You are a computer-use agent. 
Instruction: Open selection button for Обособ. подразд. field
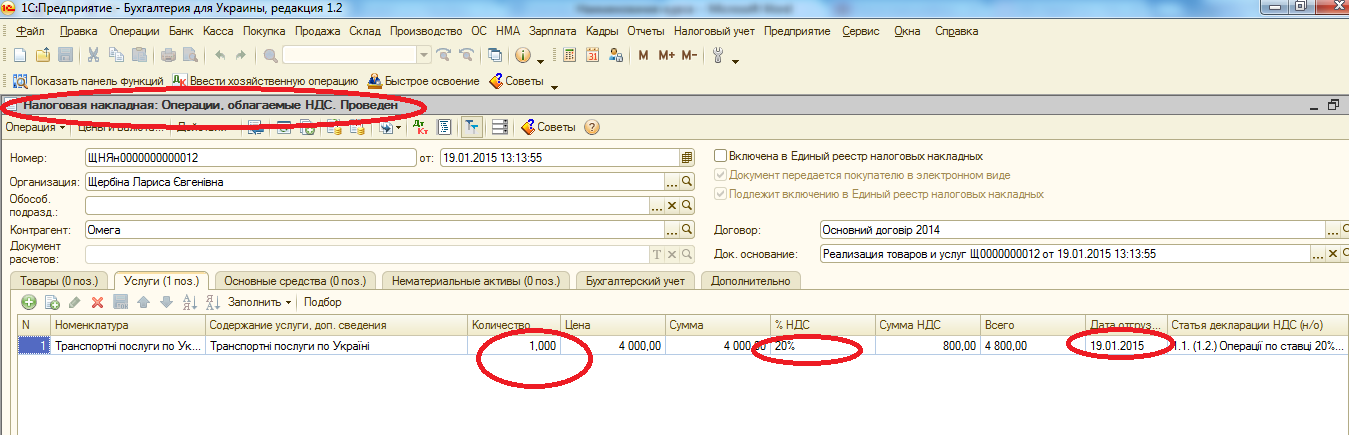click(657, 206)
